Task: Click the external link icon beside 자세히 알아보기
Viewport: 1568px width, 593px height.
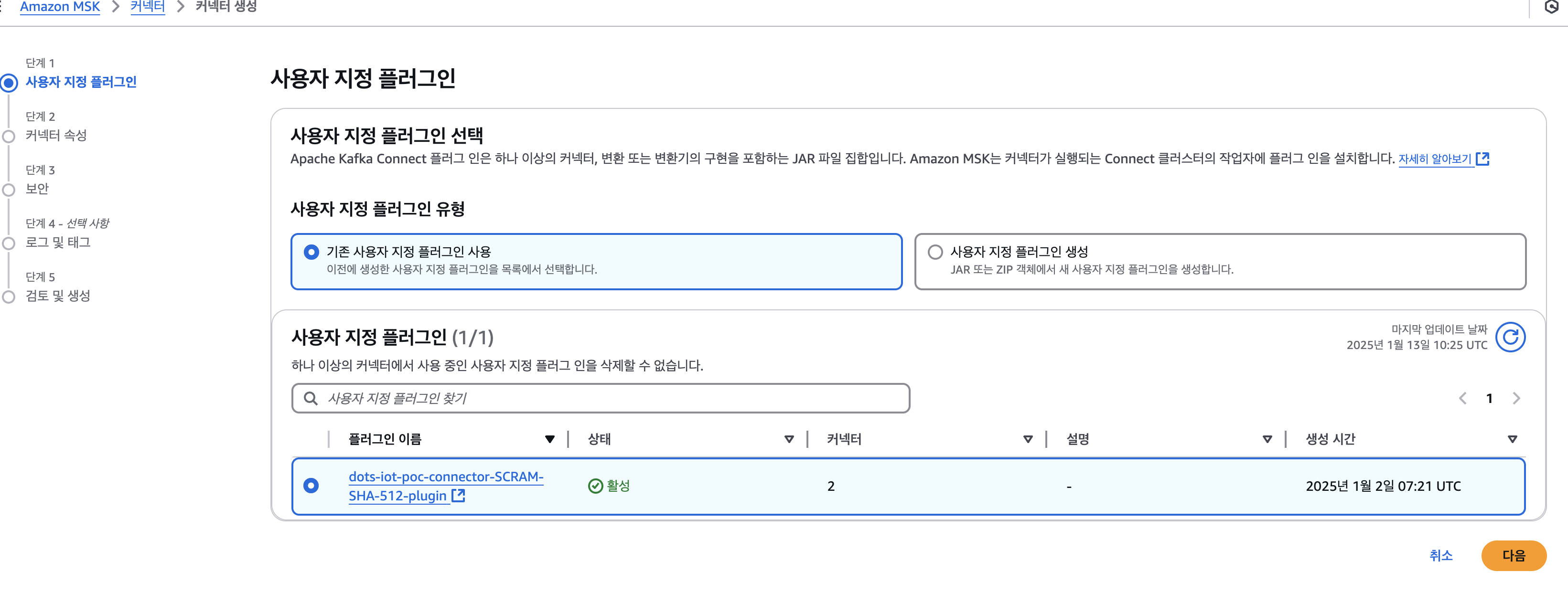Action: 1482,159
